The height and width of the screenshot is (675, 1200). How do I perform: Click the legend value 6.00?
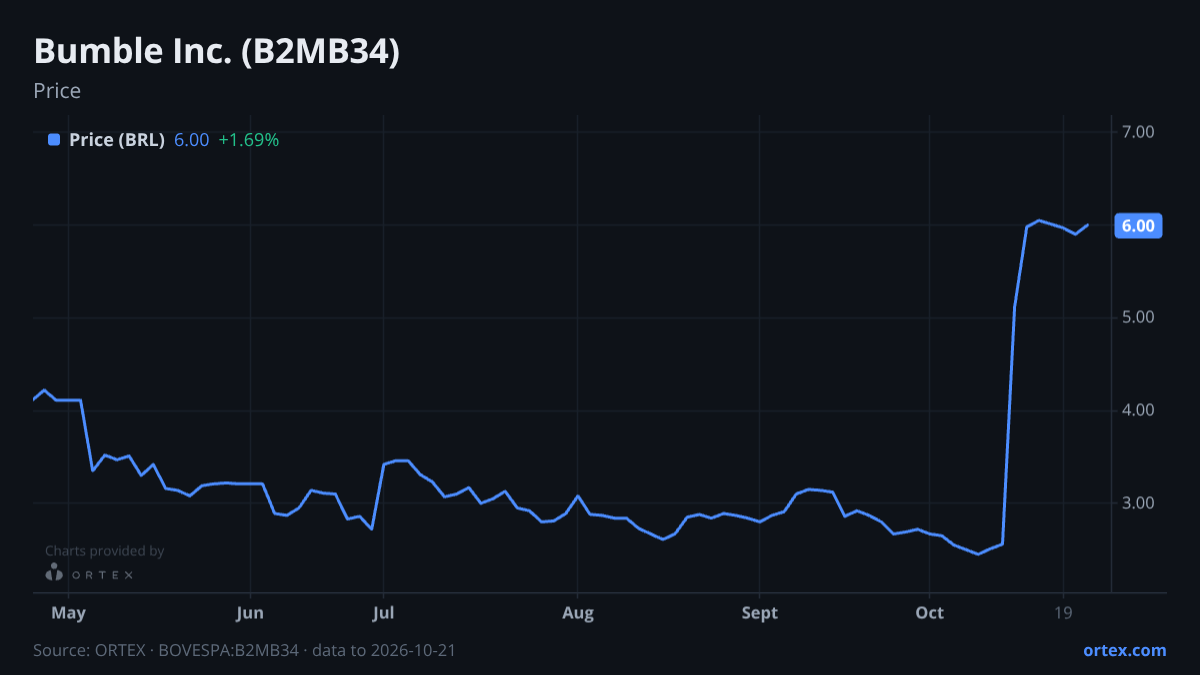pyautogui.click(x=192, y=140)
